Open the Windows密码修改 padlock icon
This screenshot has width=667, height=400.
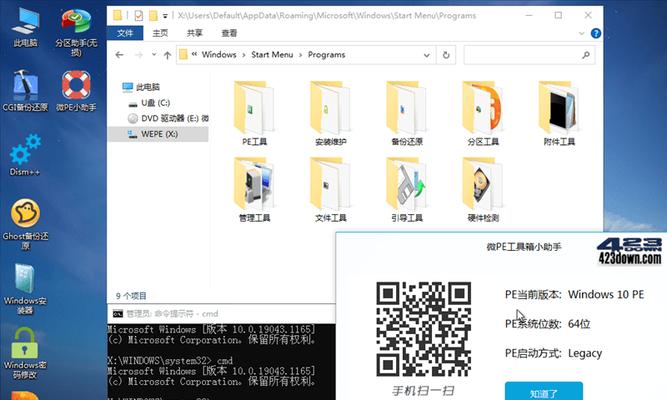(x=25, y=353)
